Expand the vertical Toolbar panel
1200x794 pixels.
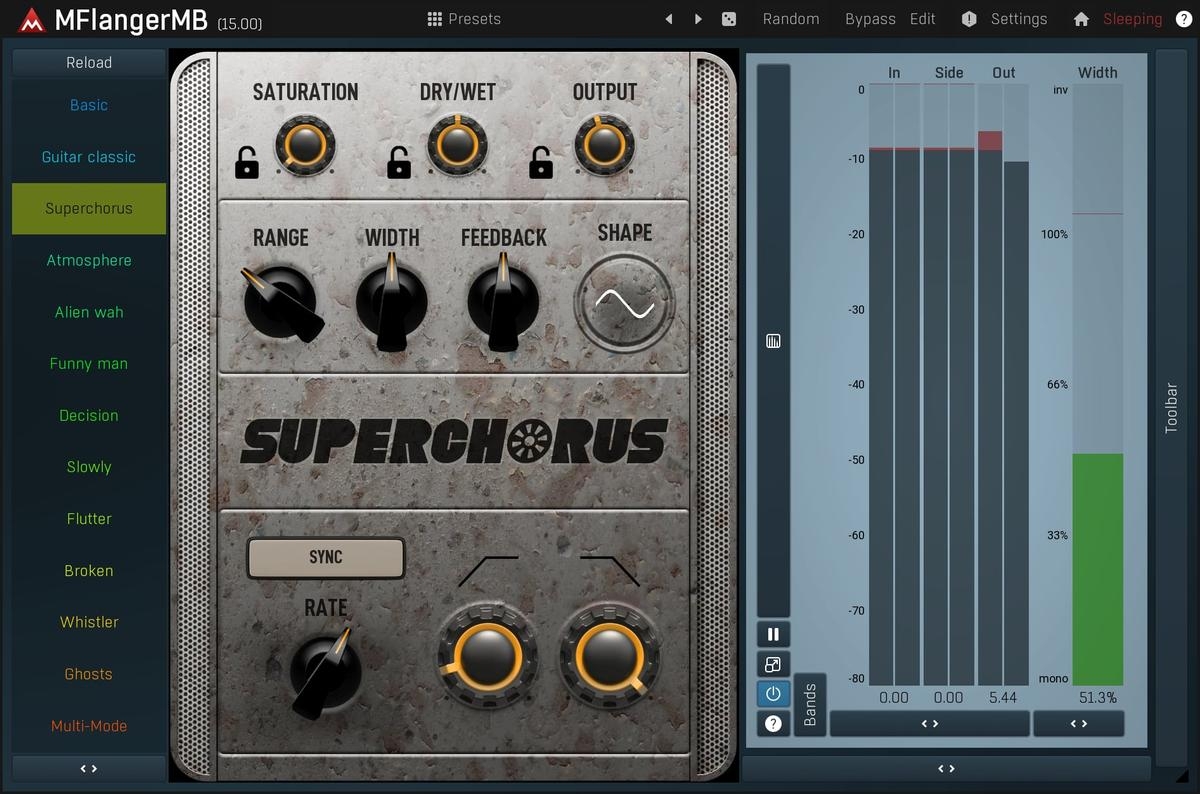1171,408
